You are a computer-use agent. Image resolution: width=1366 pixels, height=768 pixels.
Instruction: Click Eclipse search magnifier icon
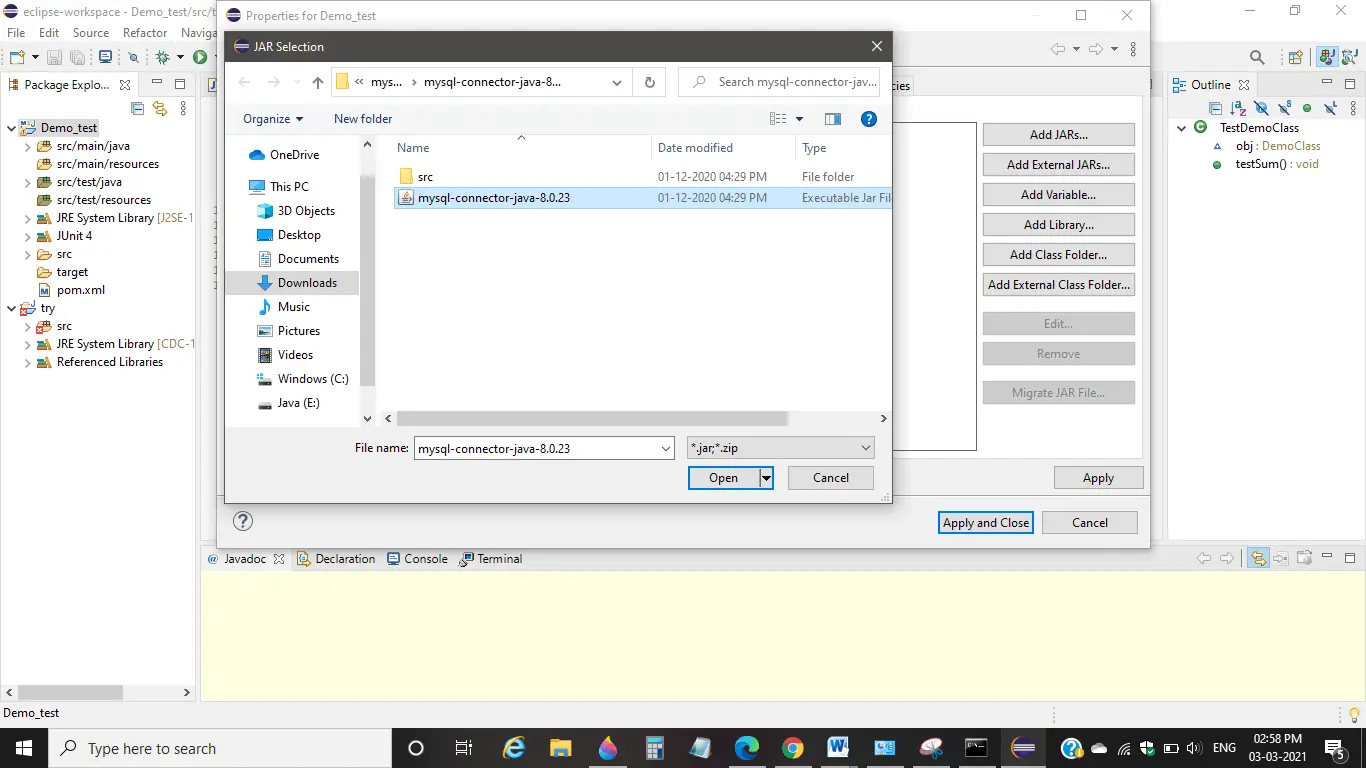[x=1257, y=58]
